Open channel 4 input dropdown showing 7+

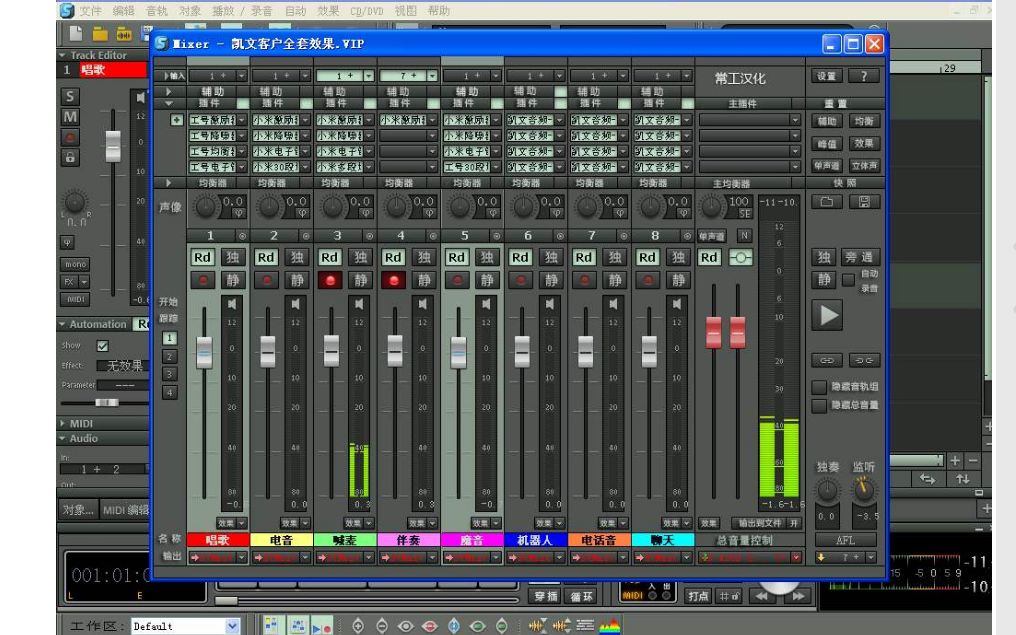(x=432, y=76)
